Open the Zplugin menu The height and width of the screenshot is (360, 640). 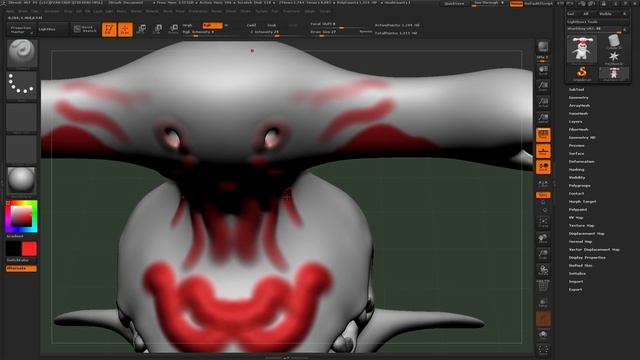click(310, 11)
